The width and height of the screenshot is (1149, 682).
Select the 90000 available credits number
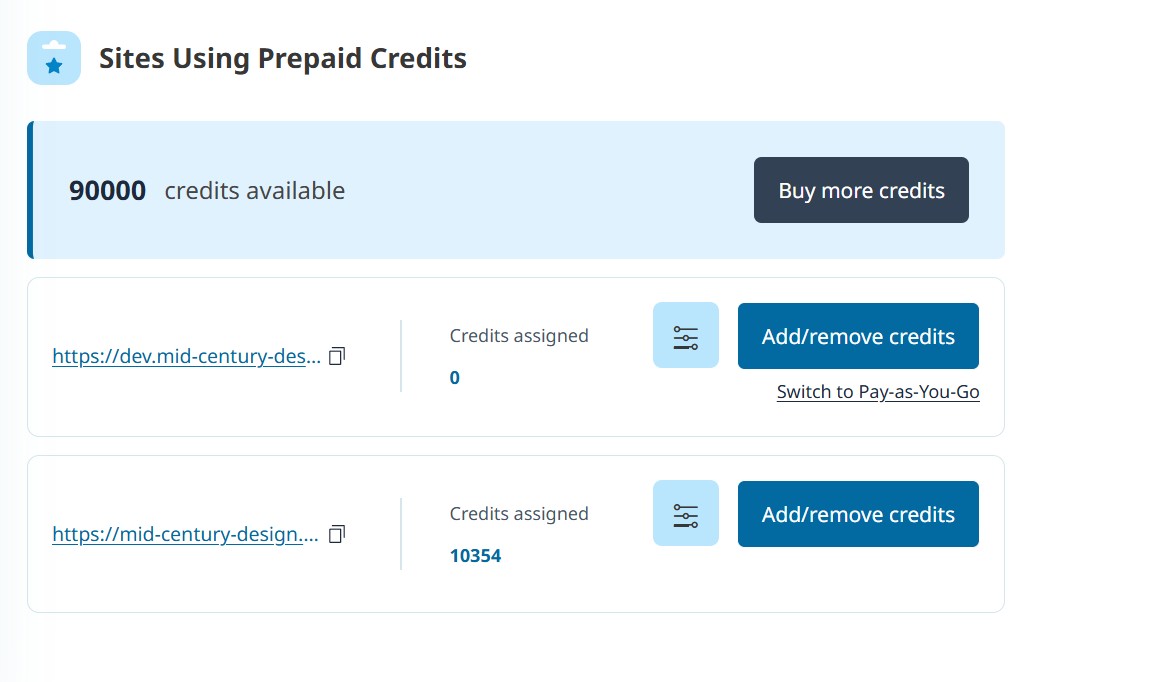pyautogui.click(x=107, y=190)
